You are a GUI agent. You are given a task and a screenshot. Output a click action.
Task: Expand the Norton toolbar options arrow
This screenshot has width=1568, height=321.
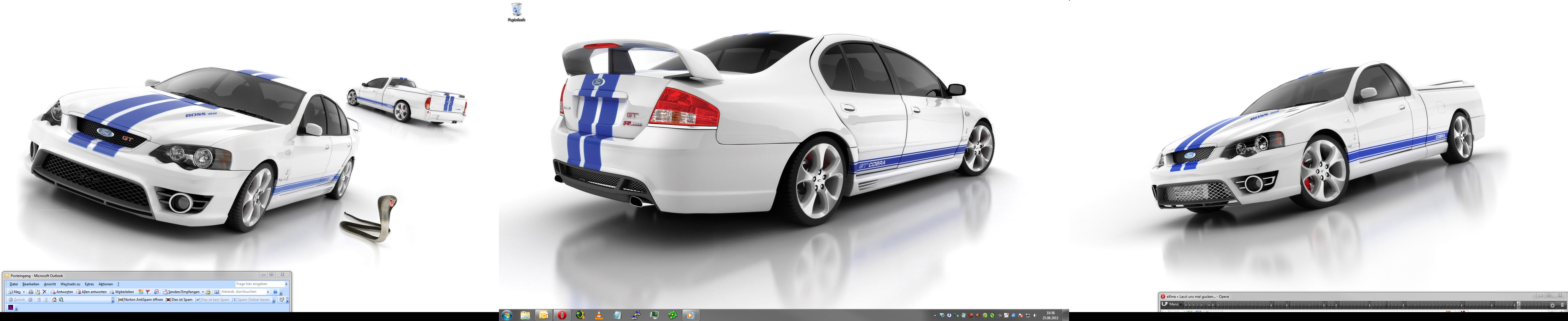coord(274,301)
